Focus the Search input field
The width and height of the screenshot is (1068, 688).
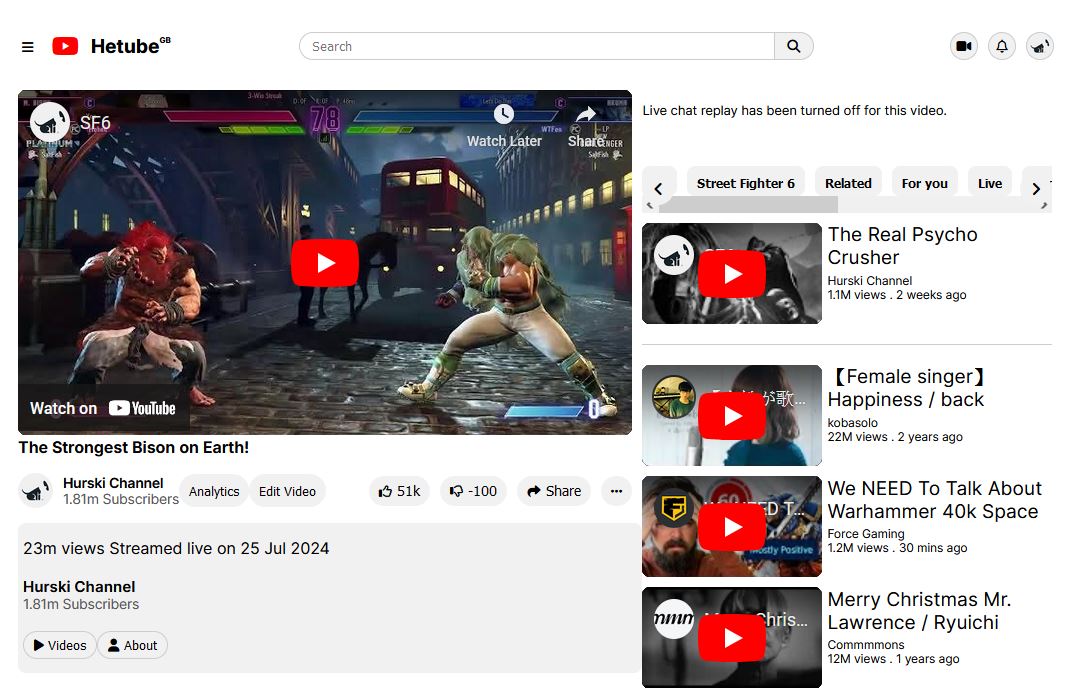click(537, 46)
